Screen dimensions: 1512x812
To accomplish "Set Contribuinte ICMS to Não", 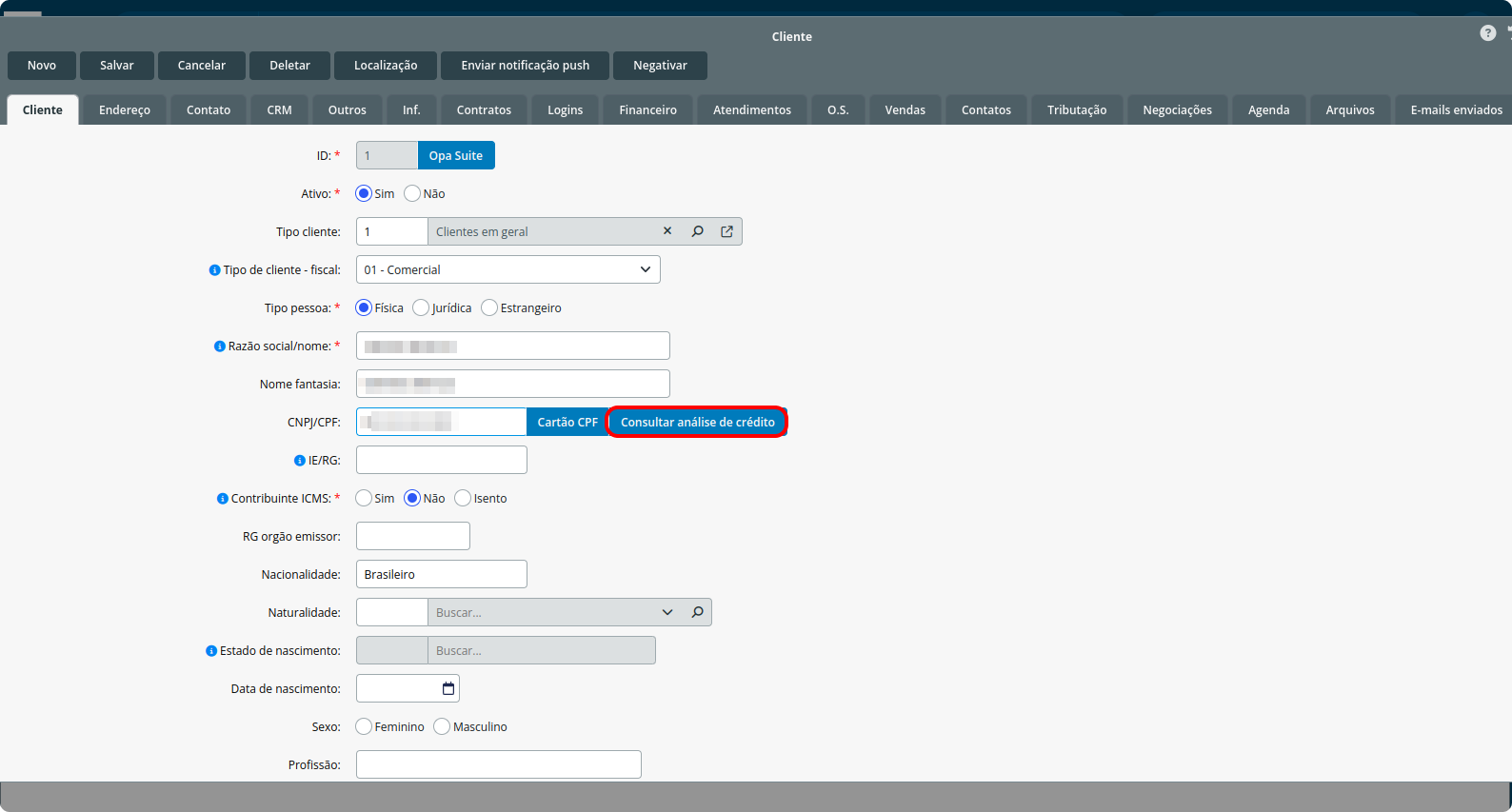I will point(412,498).
